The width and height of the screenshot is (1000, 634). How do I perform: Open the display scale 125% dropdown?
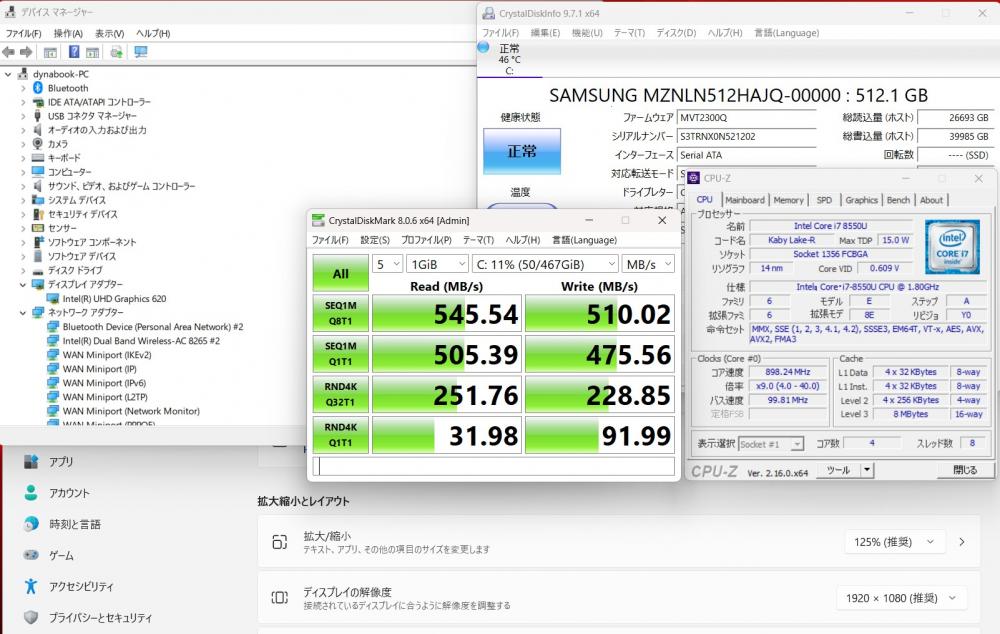894,542
